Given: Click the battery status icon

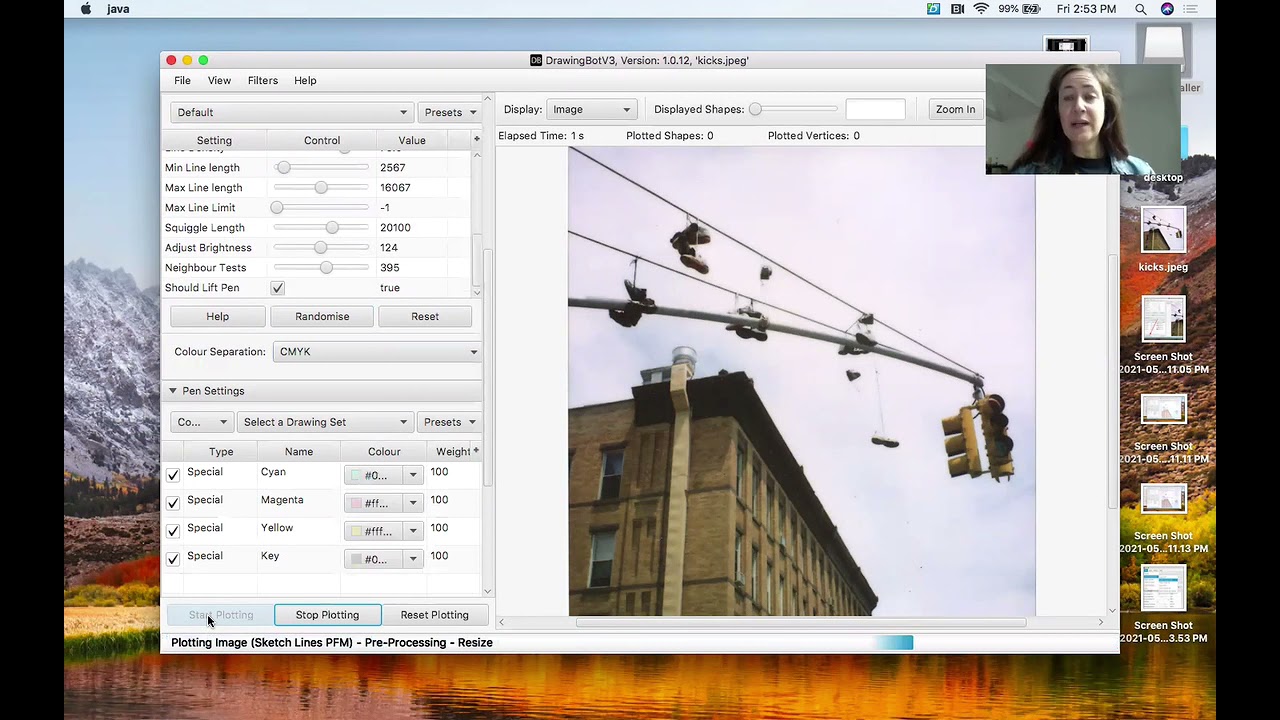Looking at the screenshot, I should [1033, 9].
